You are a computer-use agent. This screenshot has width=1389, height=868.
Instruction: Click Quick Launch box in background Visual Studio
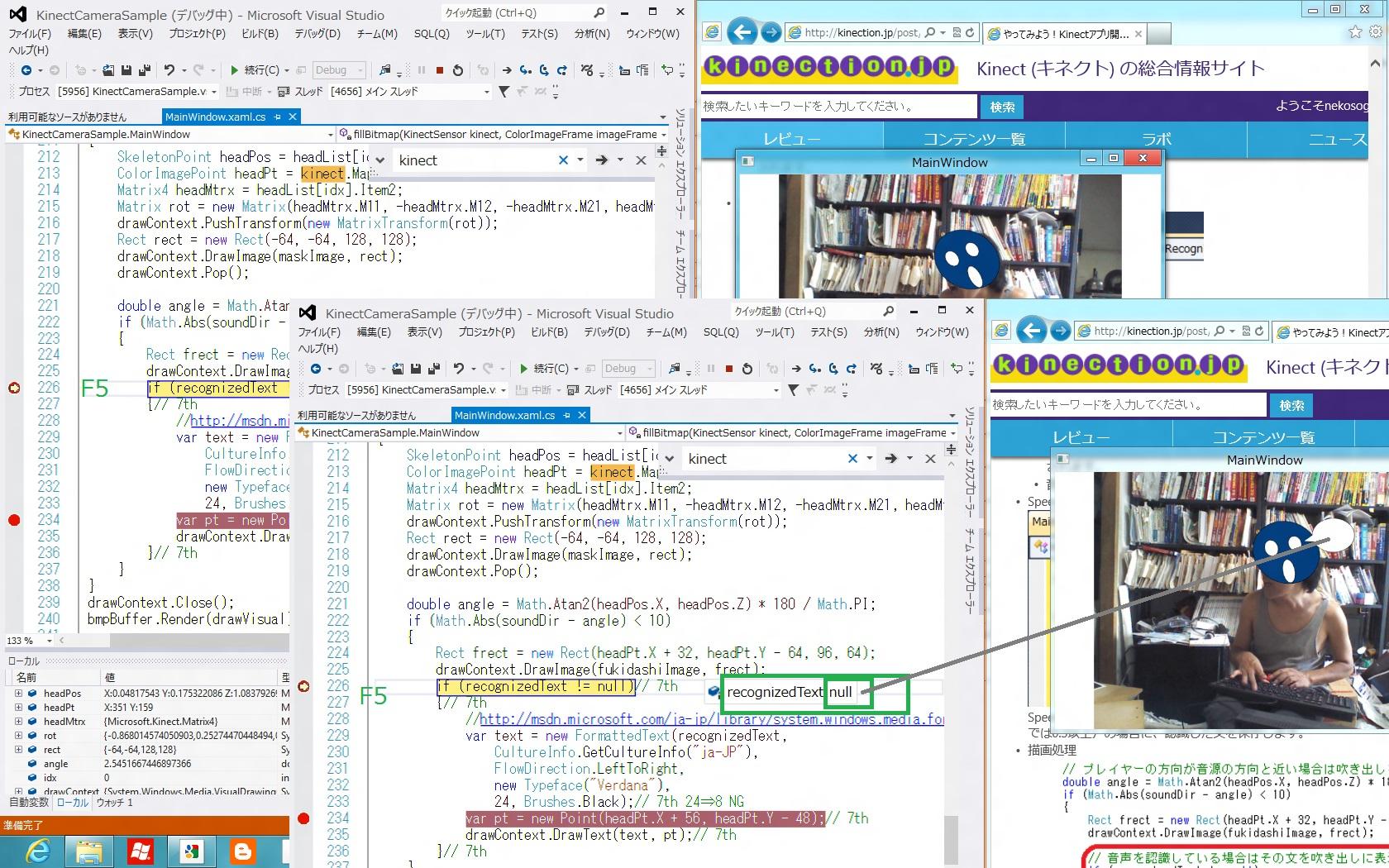[x=524, y=13]
